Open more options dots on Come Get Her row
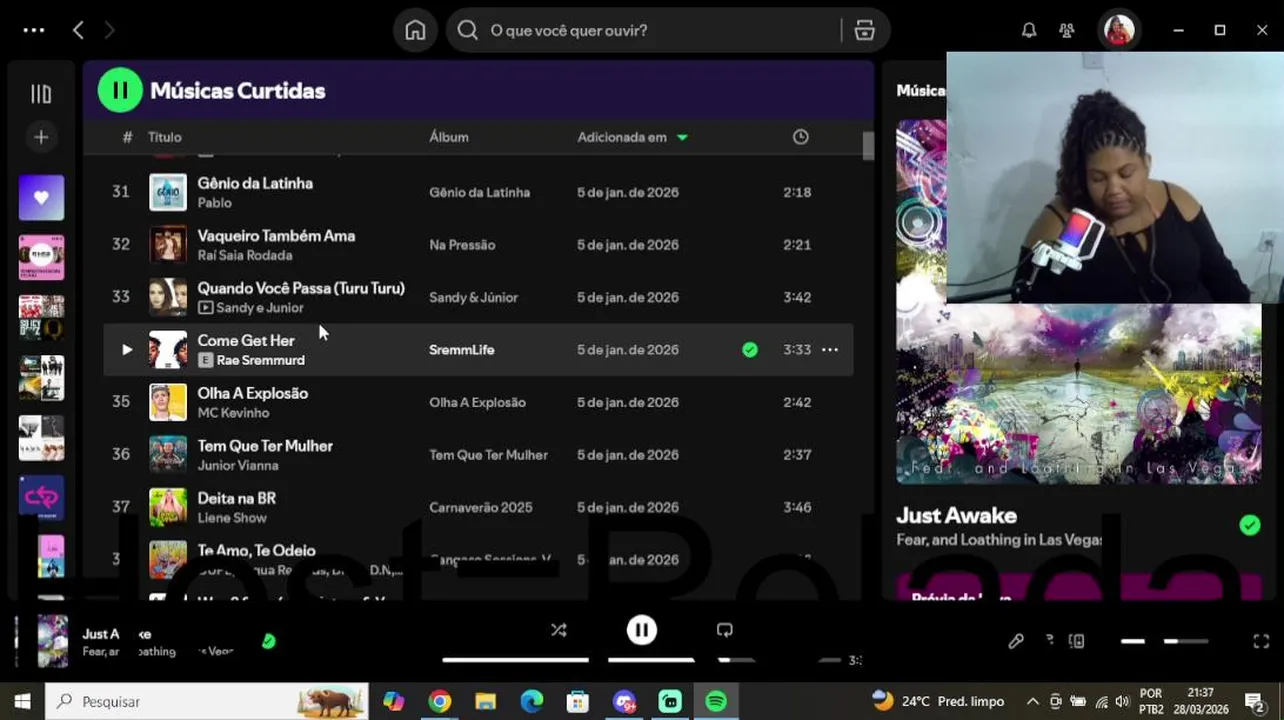 (x=830, y=350)
